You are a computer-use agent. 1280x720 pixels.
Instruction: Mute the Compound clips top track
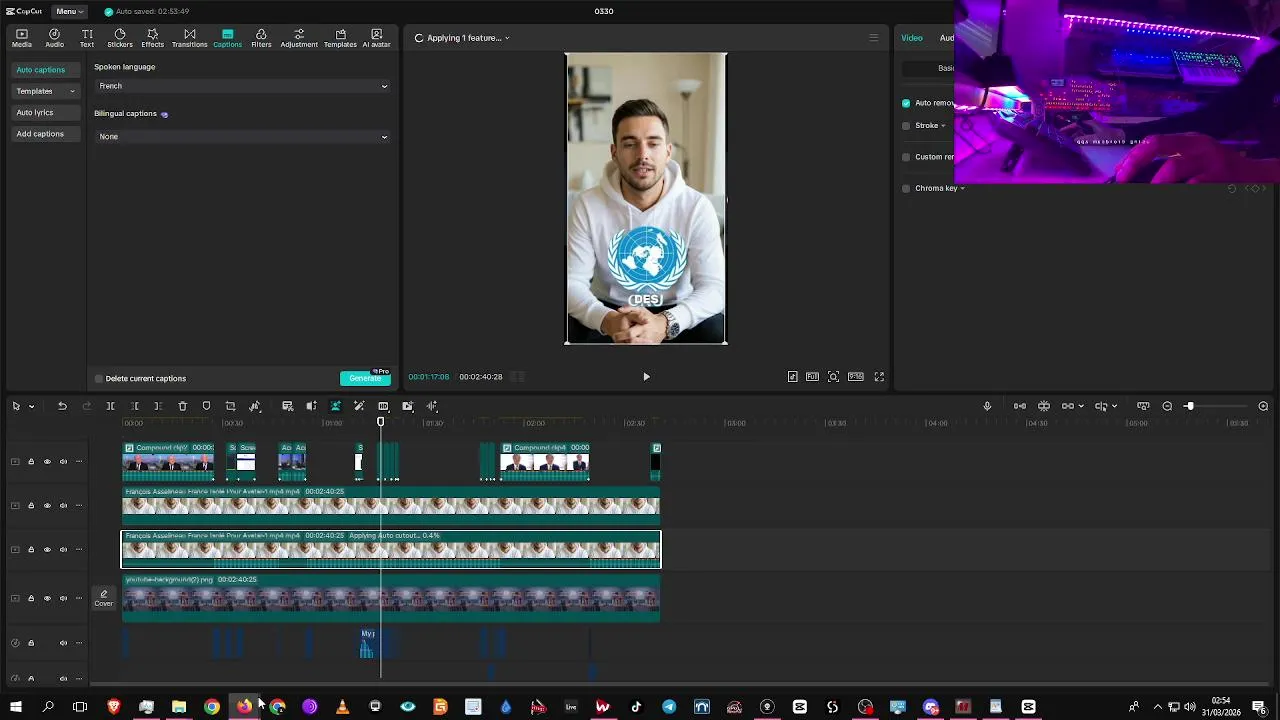point(63,462)
